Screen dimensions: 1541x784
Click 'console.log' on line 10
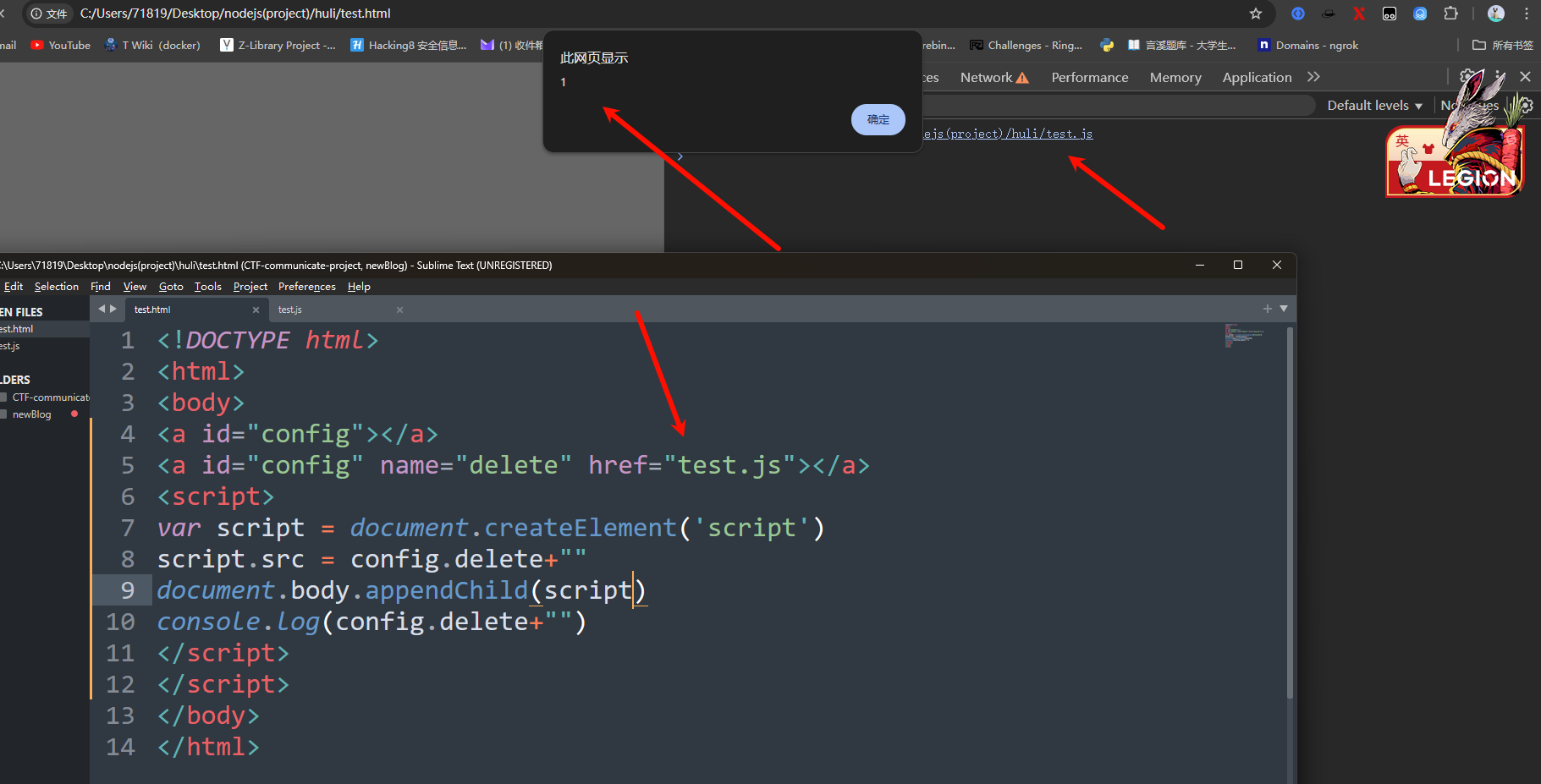point(239,622)
